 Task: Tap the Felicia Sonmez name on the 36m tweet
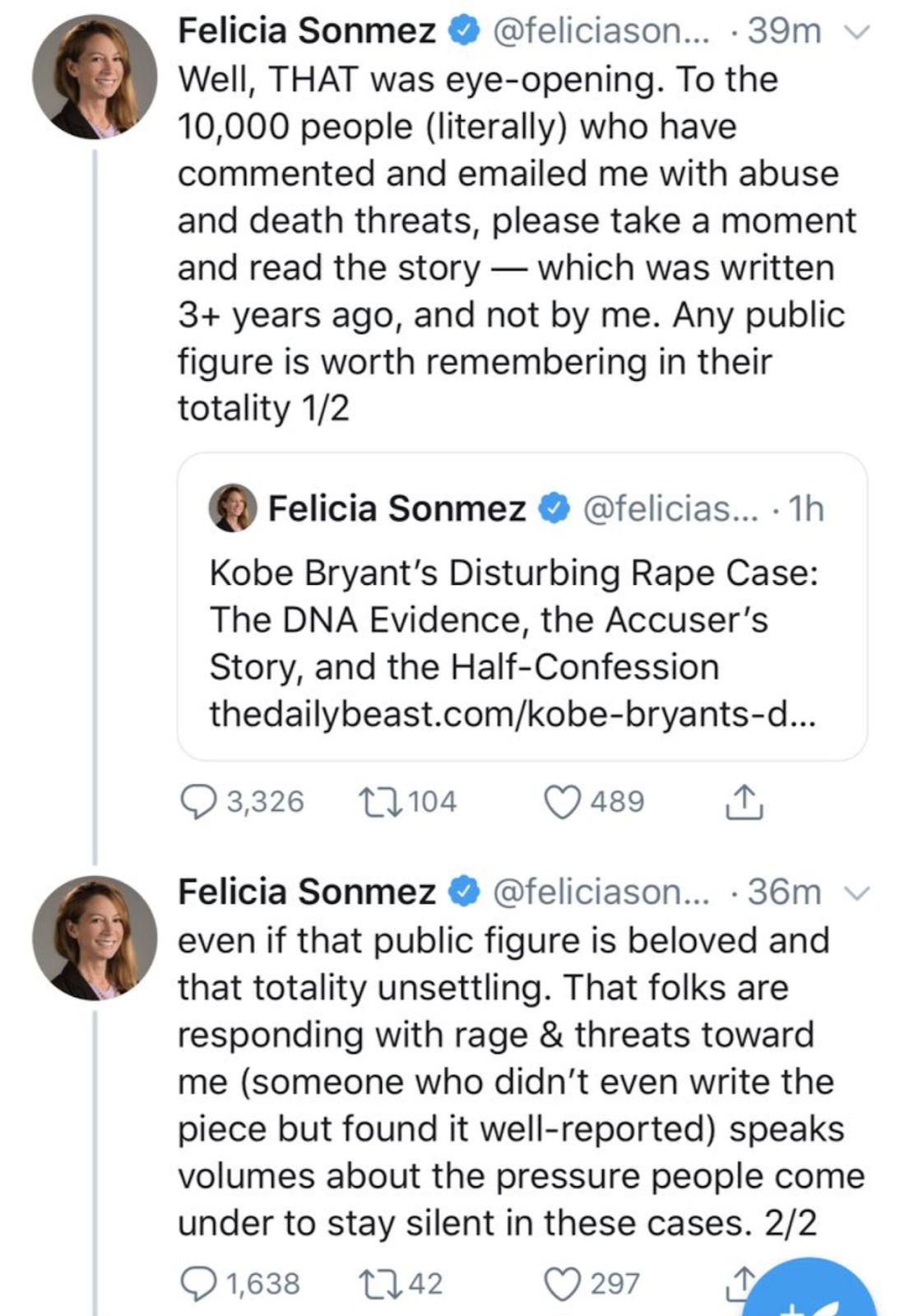pyautogui.click(x=306, y=892)
